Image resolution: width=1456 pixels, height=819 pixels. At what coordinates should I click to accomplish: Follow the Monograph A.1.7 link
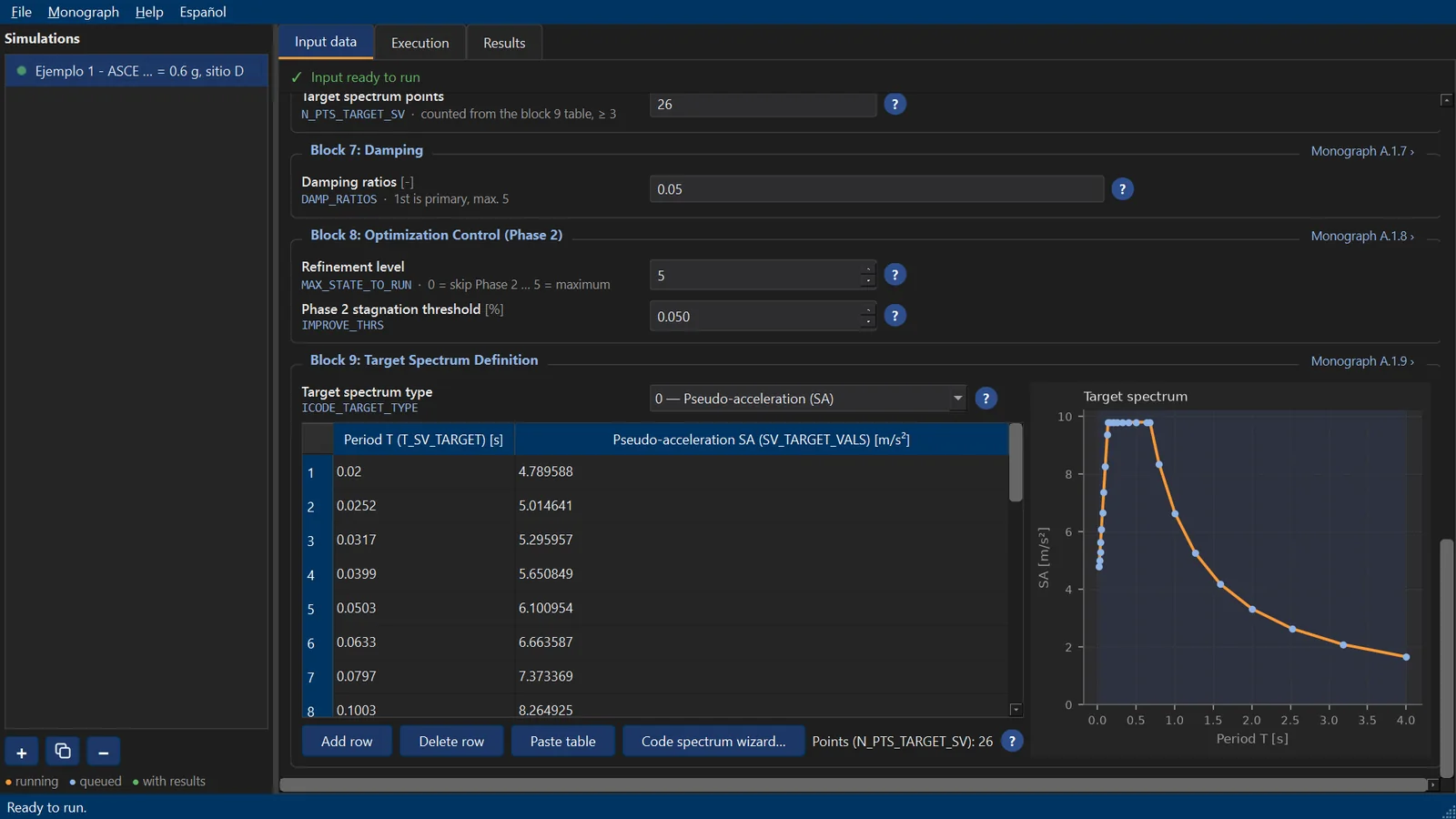click(1362, 151)
